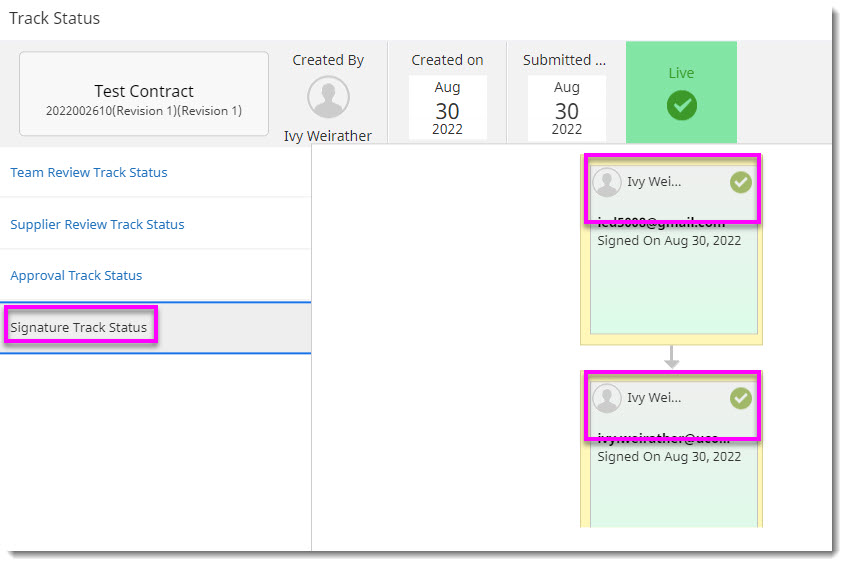Click the contract number 2022002610 revision text
847x566 pixels.
click(x=144, y=111)
